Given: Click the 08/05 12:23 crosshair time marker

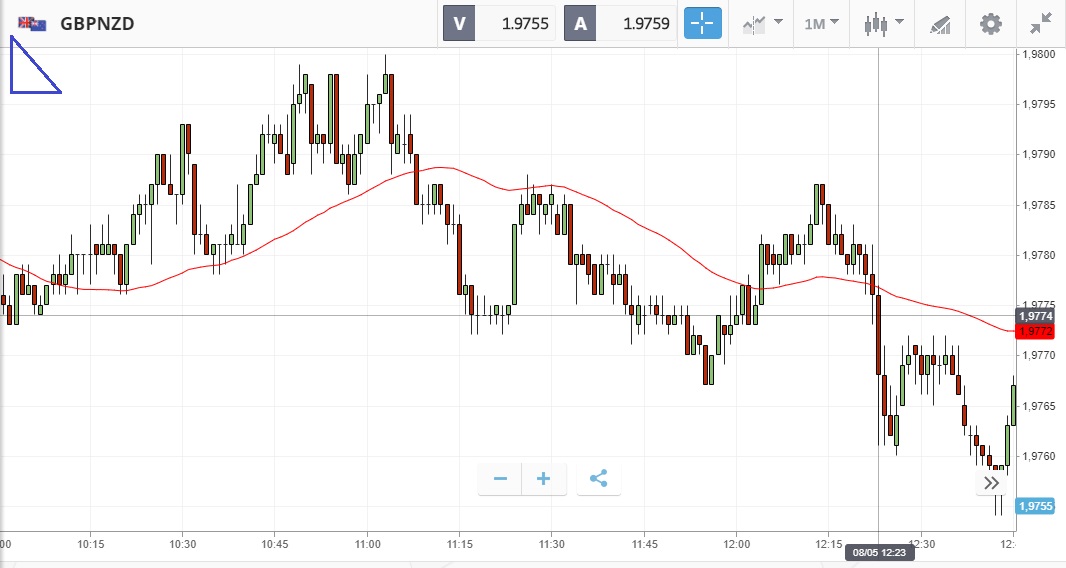Looking at the screenshot, I should click(x=879, y=551).
